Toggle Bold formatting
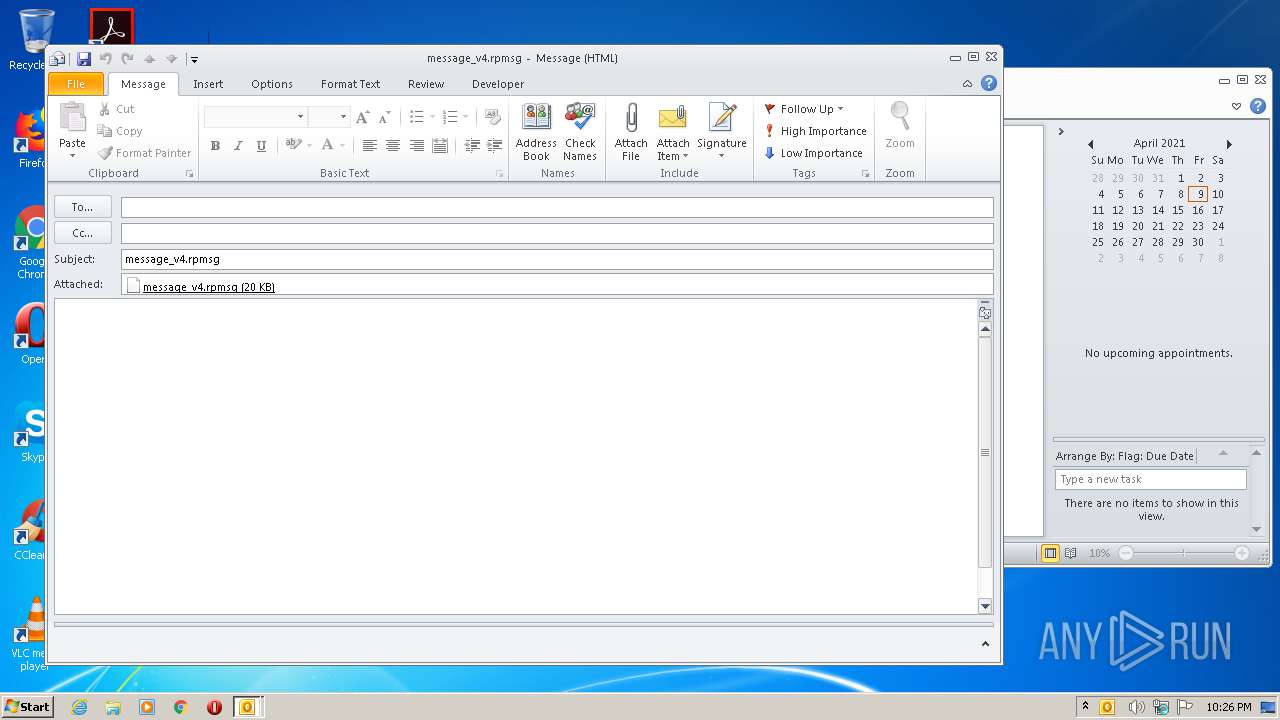Viewport: 1280px width, 720px height. click(215, 146)
